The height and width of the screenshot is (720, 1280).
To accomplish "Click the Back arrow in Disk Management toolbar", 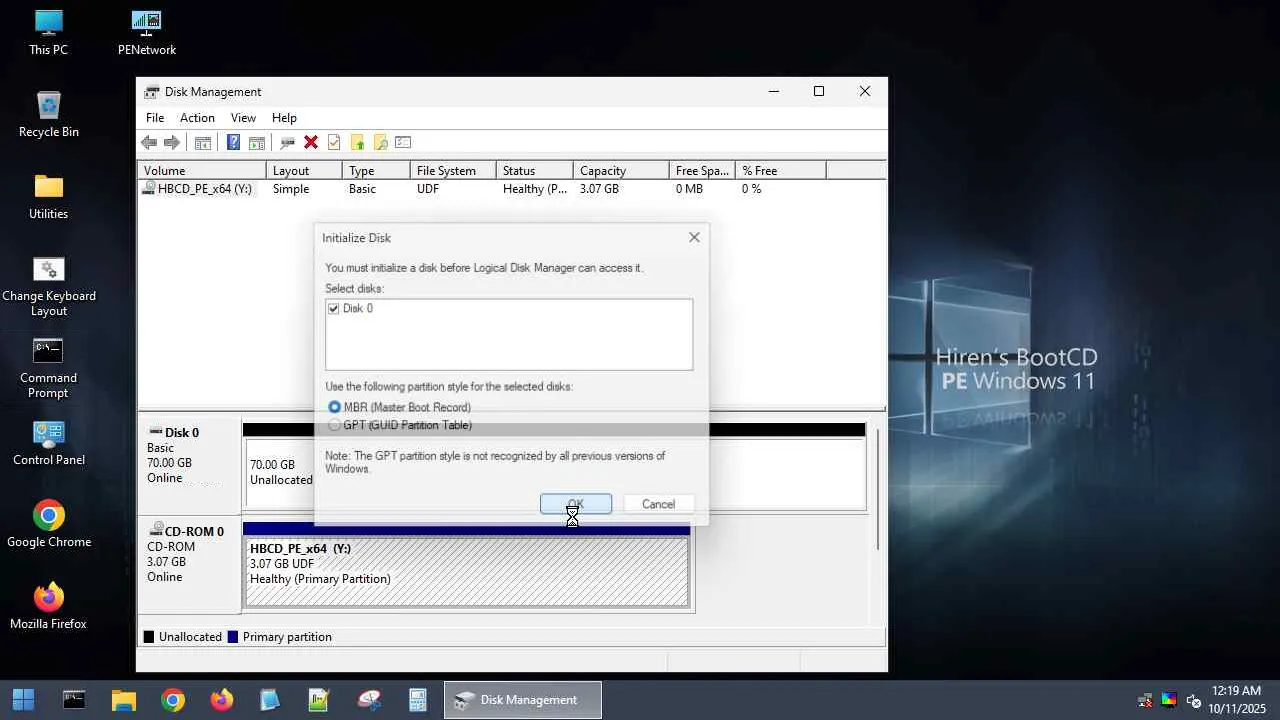I will (149, 143).
